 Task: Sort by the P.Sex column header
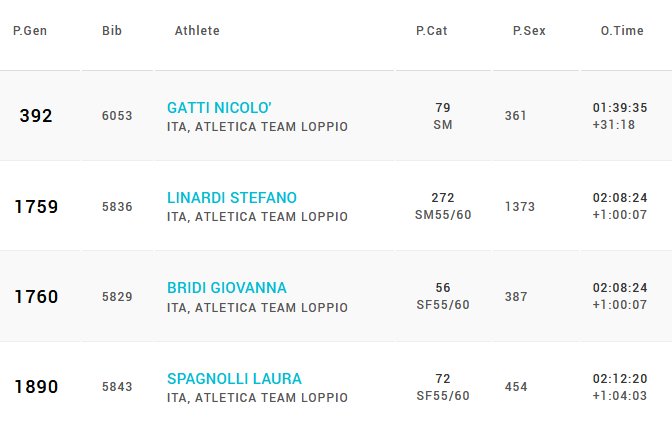529,31
